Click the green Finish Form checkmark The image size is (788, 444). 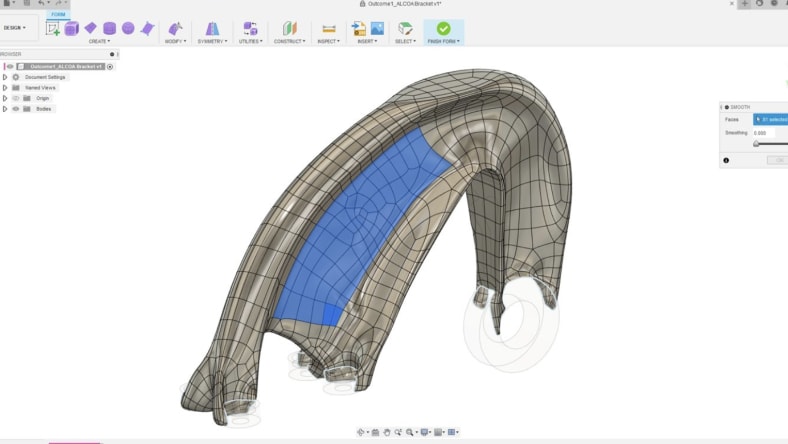[x=443, y=29]
